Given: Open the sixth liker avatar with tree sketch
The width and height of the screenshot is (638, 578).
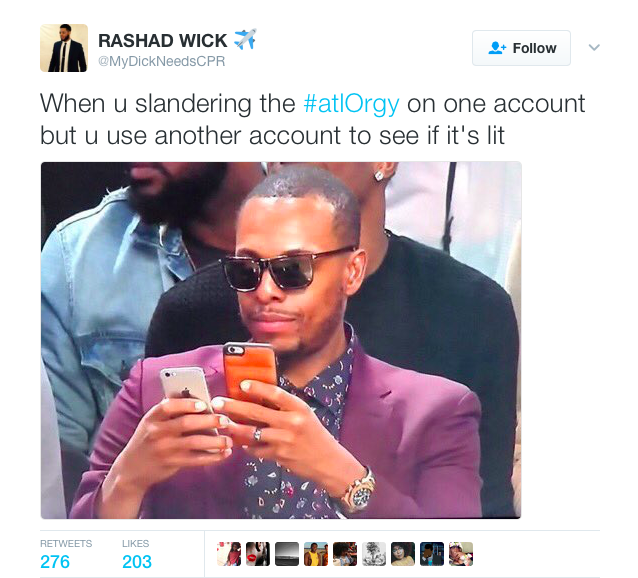Looking at the screenshot, I should point(374,554).
